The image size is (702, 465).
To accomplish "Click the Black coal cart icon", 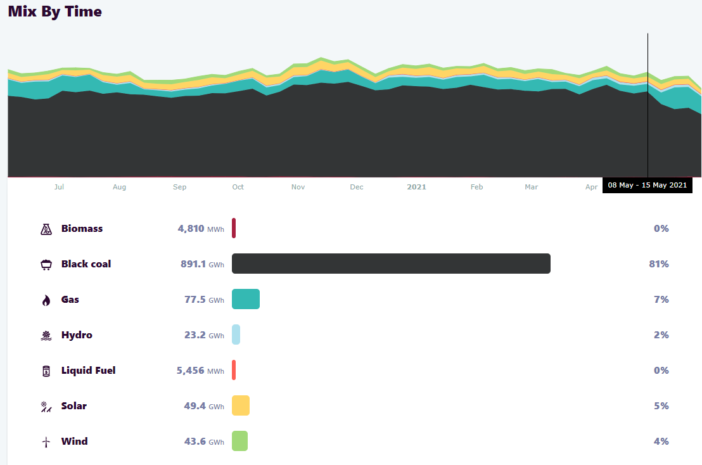I will (x=46, y=264).
